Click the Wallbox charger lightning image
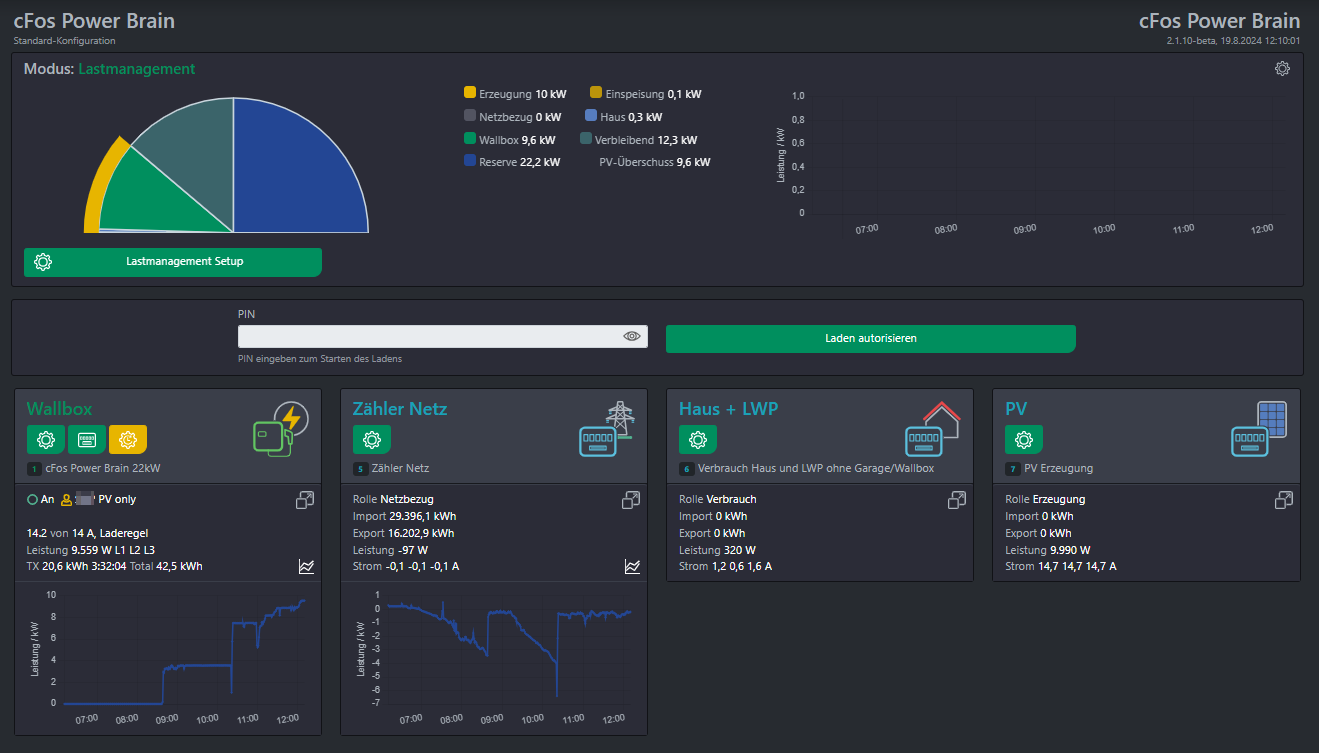 (279, 430)
